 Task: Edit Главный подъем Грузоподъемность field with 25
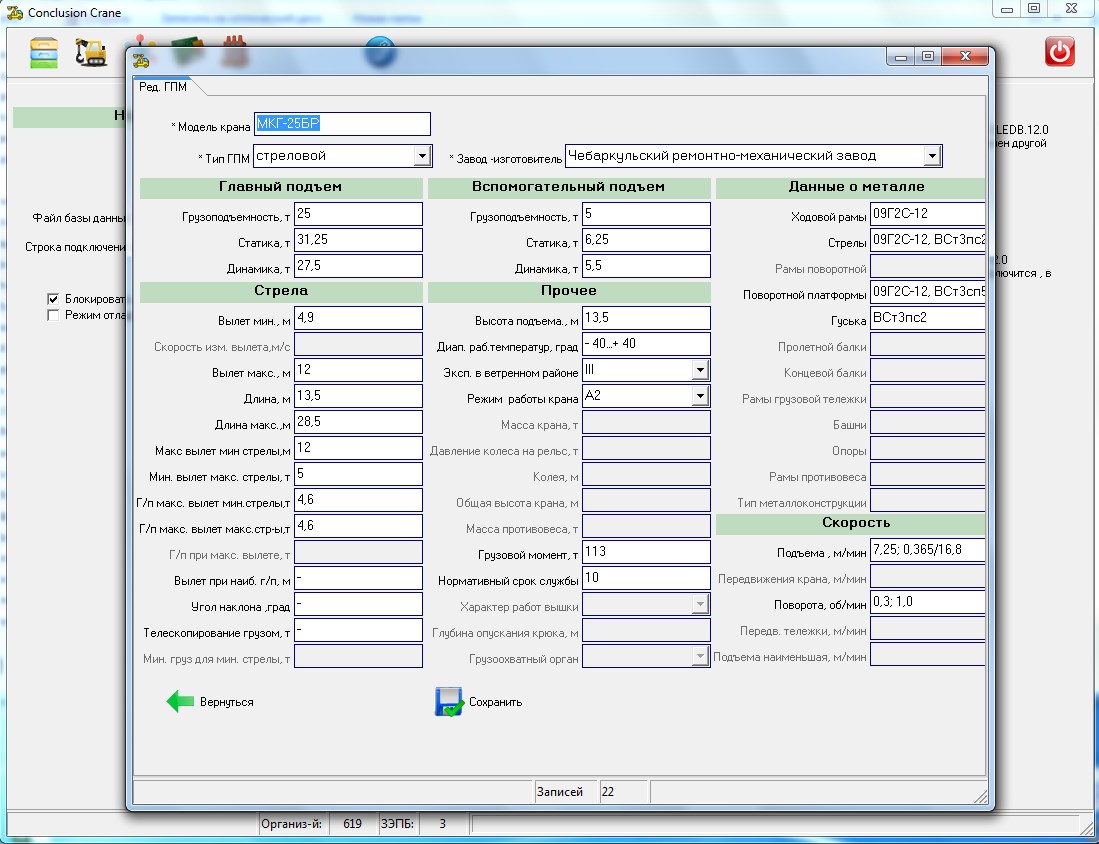358,215
